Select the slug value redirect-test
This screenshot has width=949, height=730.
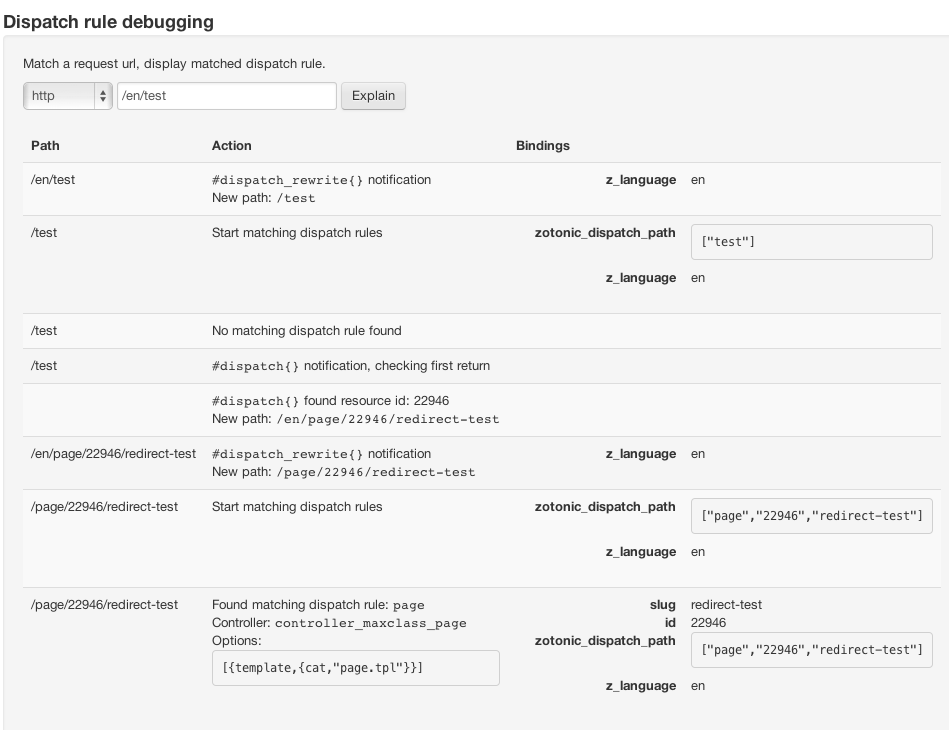726,605
